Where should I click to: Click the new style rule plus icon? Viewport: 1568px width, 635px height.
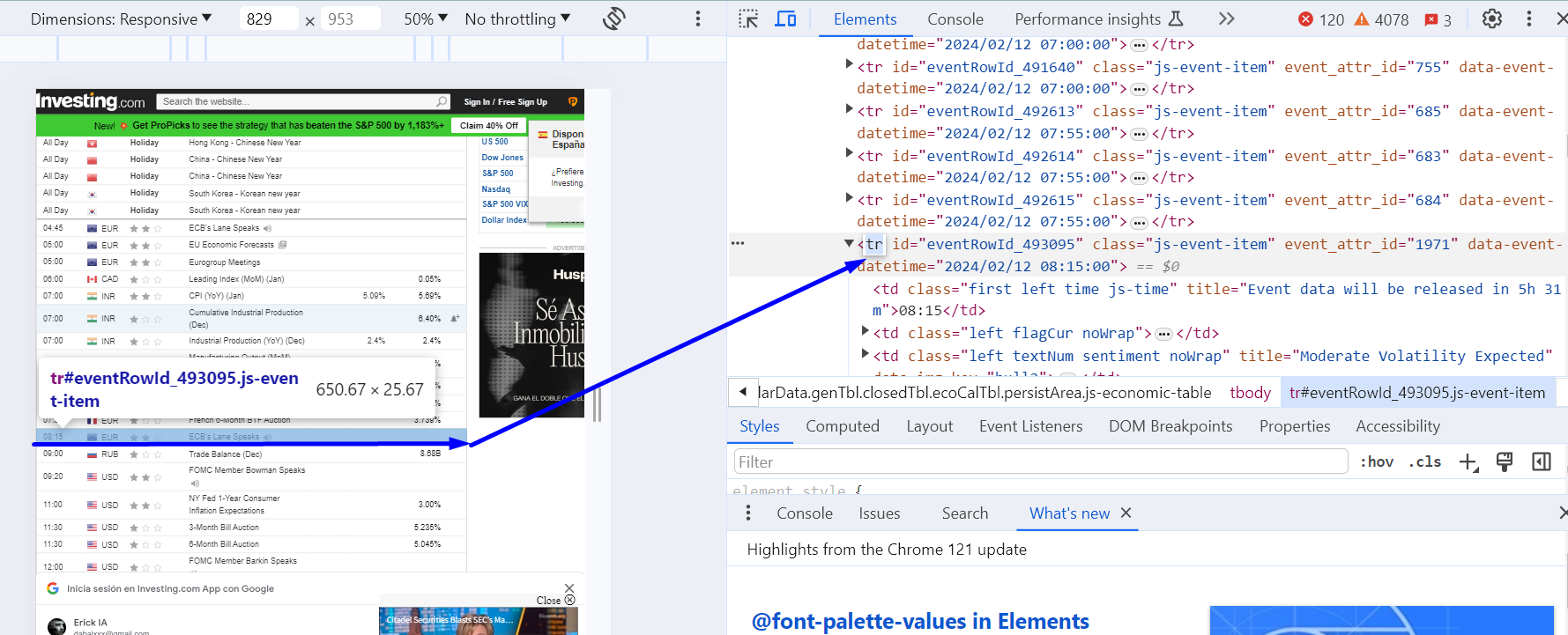point(1468,462)
